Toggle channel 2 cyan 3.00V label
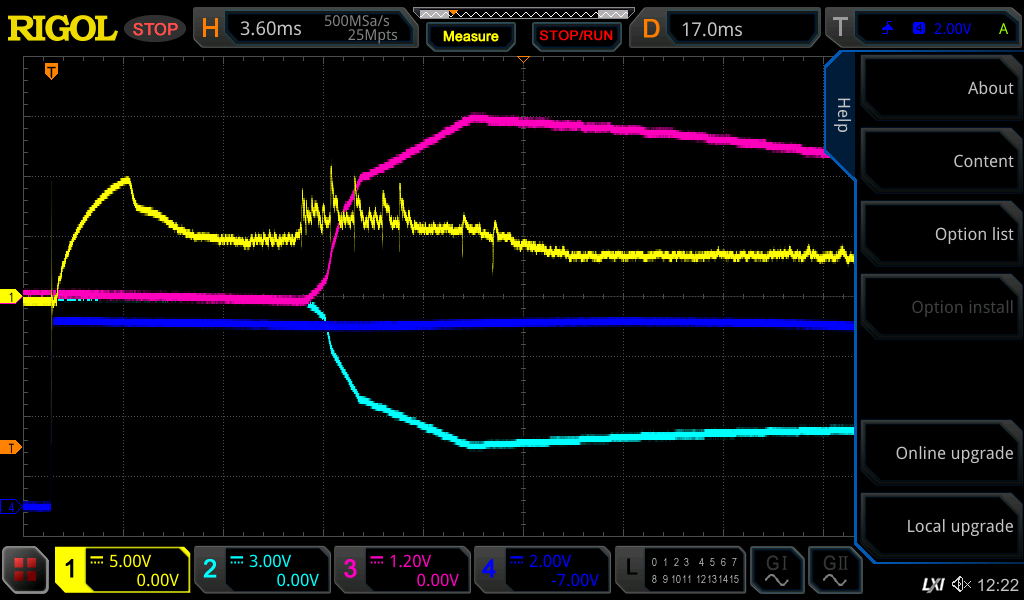 [261, 570]
